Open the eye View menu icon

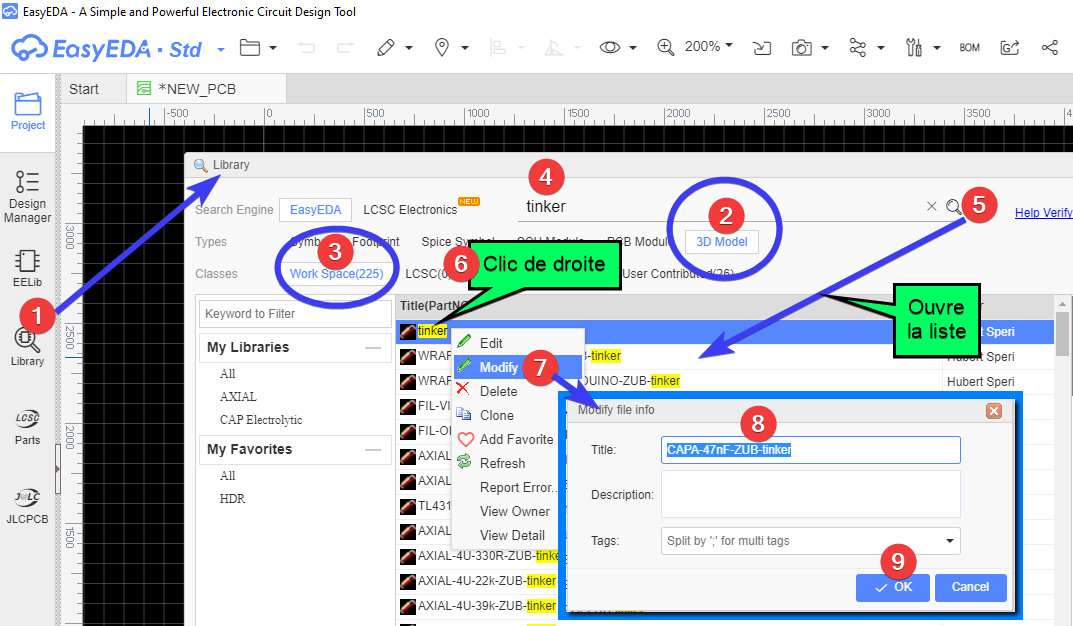tap(610, 47)
